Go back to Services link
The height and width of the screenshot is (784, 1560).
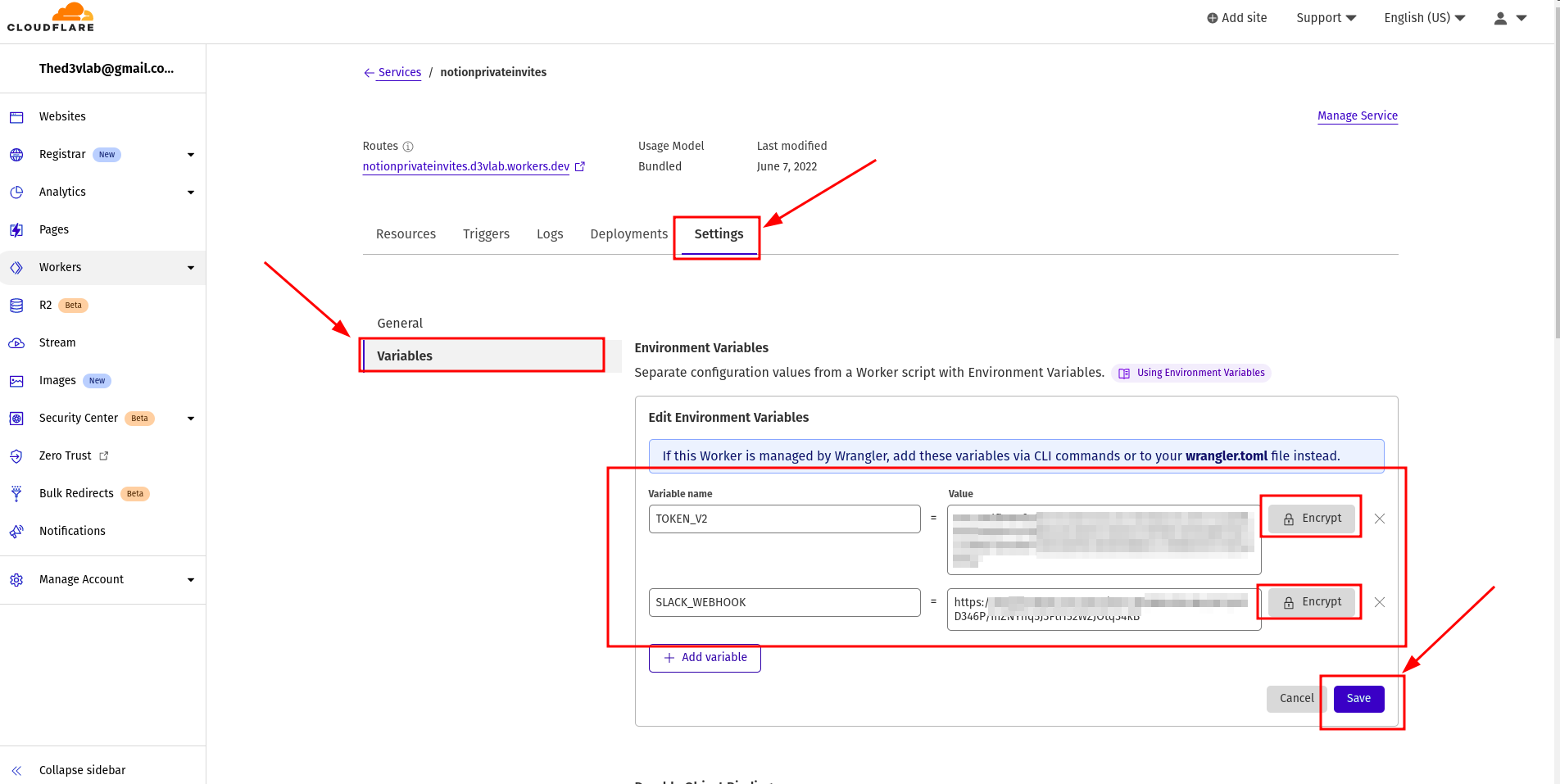tap(400, 72)
